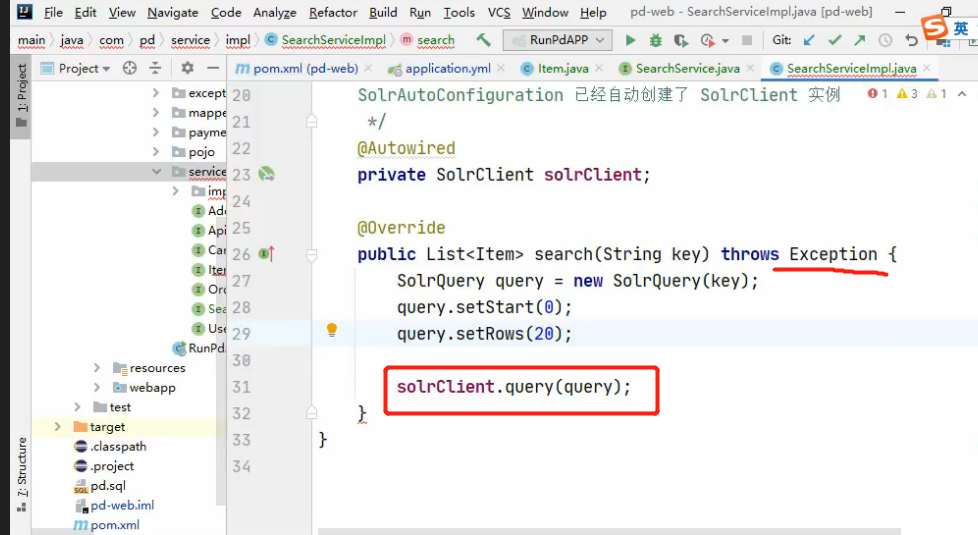Click line number 31 in gutter
Image resolution: width=978 pixels, height=535 pixels.
241,387
